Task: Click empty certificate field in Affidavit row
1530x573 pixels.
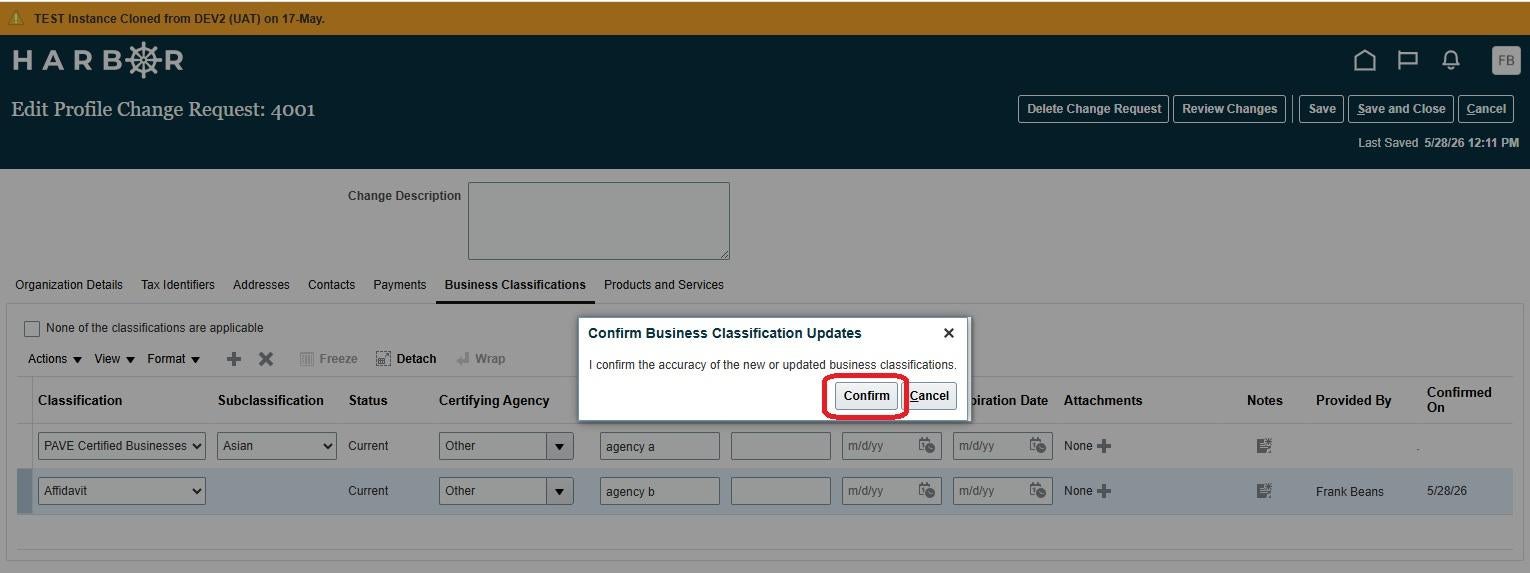Action: click(x=781, y=491)
